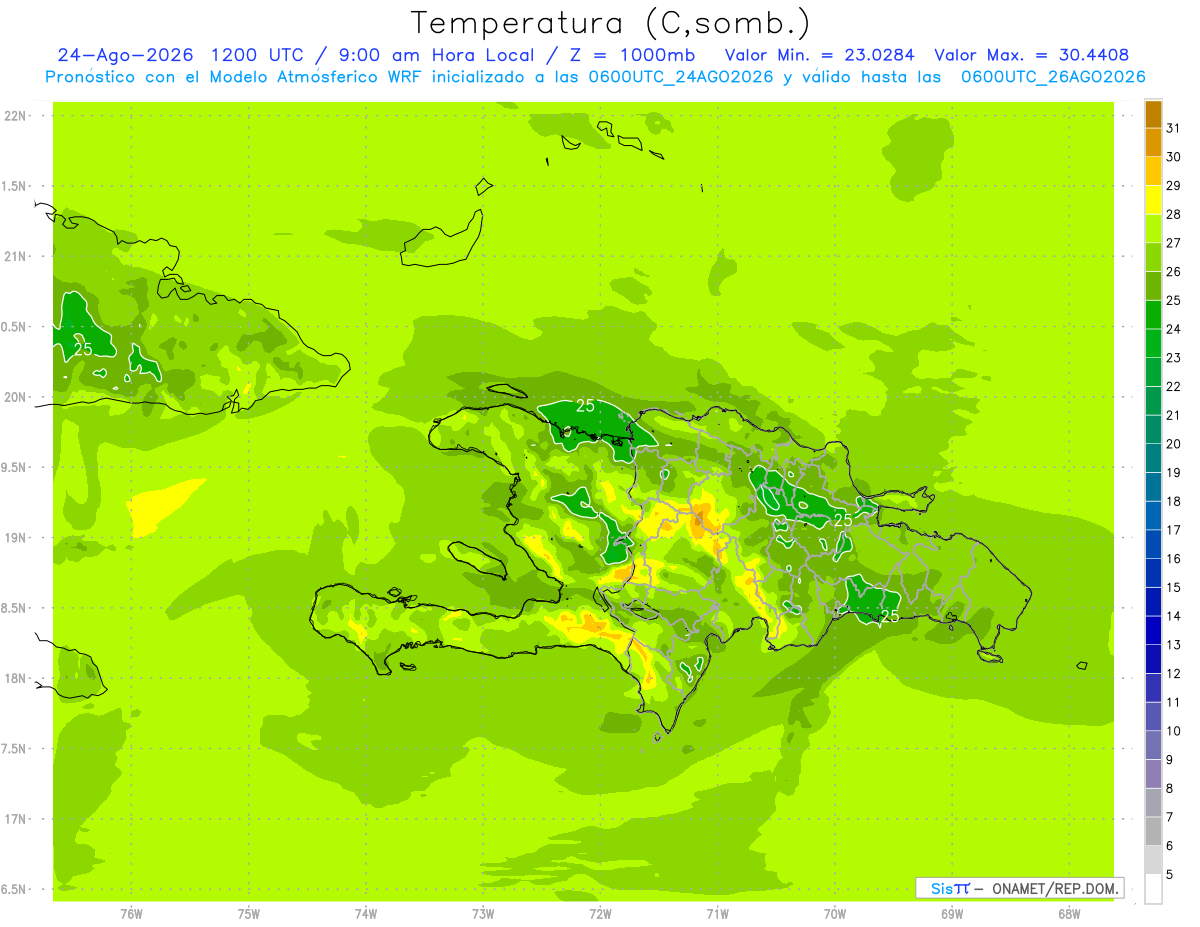Click the "17N" latitude label

coord(16,819)
